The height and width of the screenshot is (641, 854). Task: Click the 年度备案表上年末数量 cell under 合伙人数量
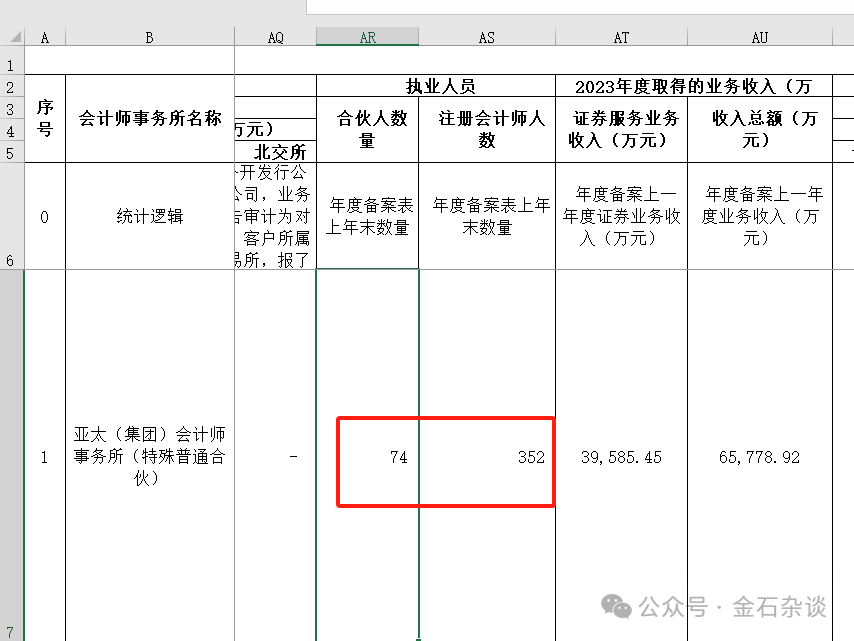[368, 216]
